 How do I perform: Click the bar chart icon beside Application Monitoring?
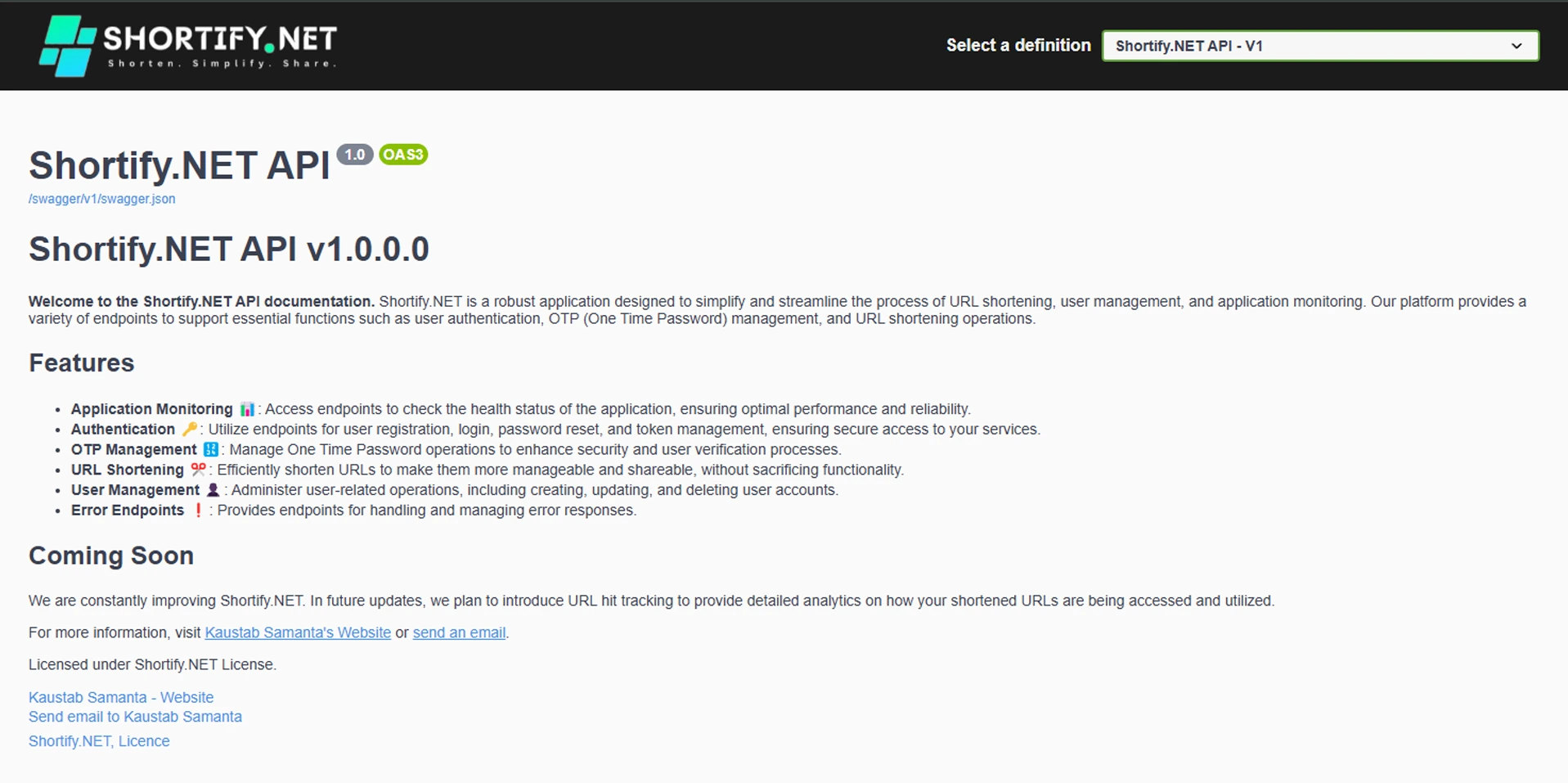click(247, 409)
